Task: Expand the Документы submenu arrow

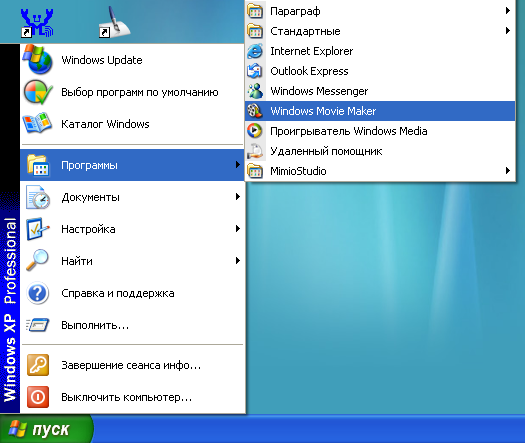Action: [237, 197]
